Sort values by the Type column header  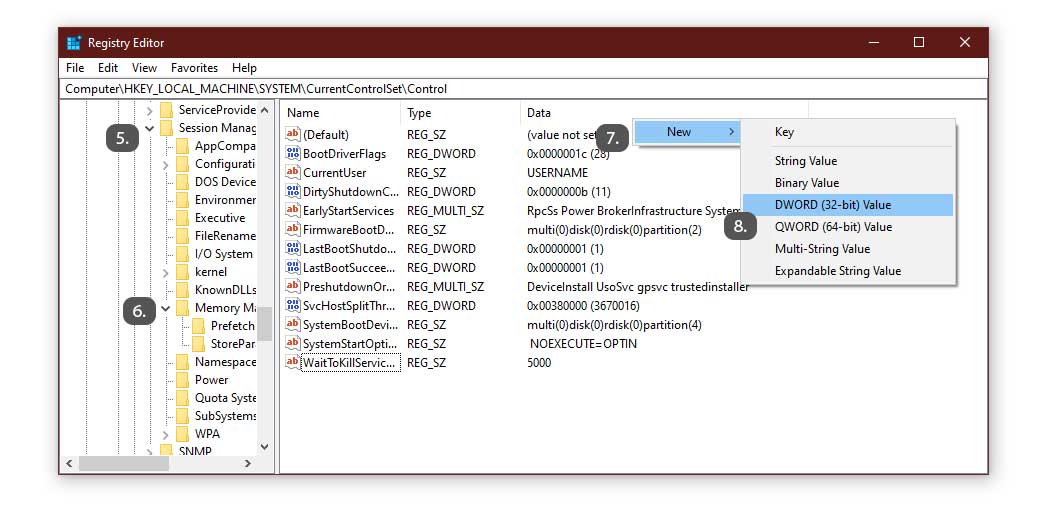[x=461, y=113]
